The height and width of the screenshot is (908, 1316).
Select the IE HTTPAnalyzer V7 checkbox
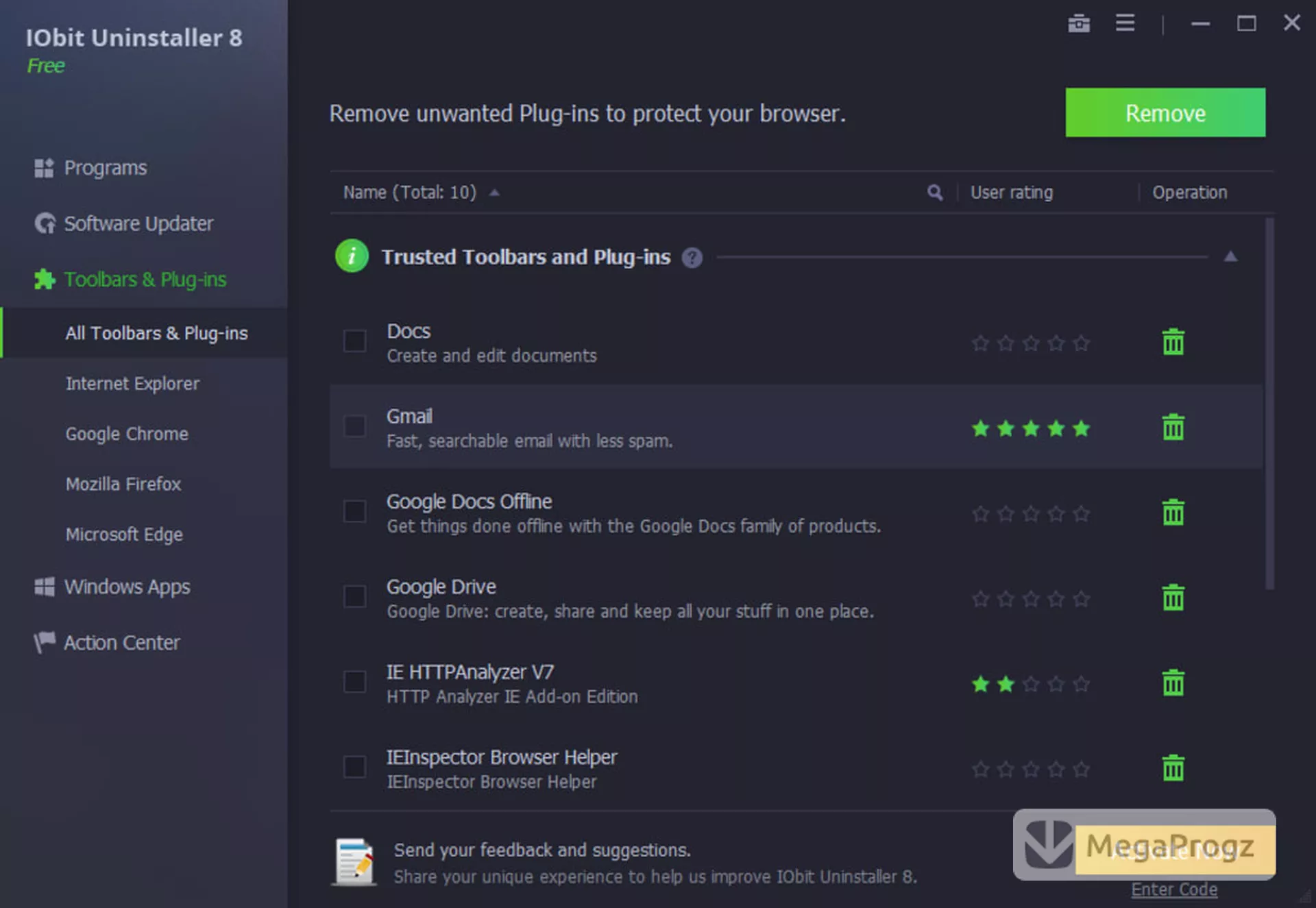[354, 681]
